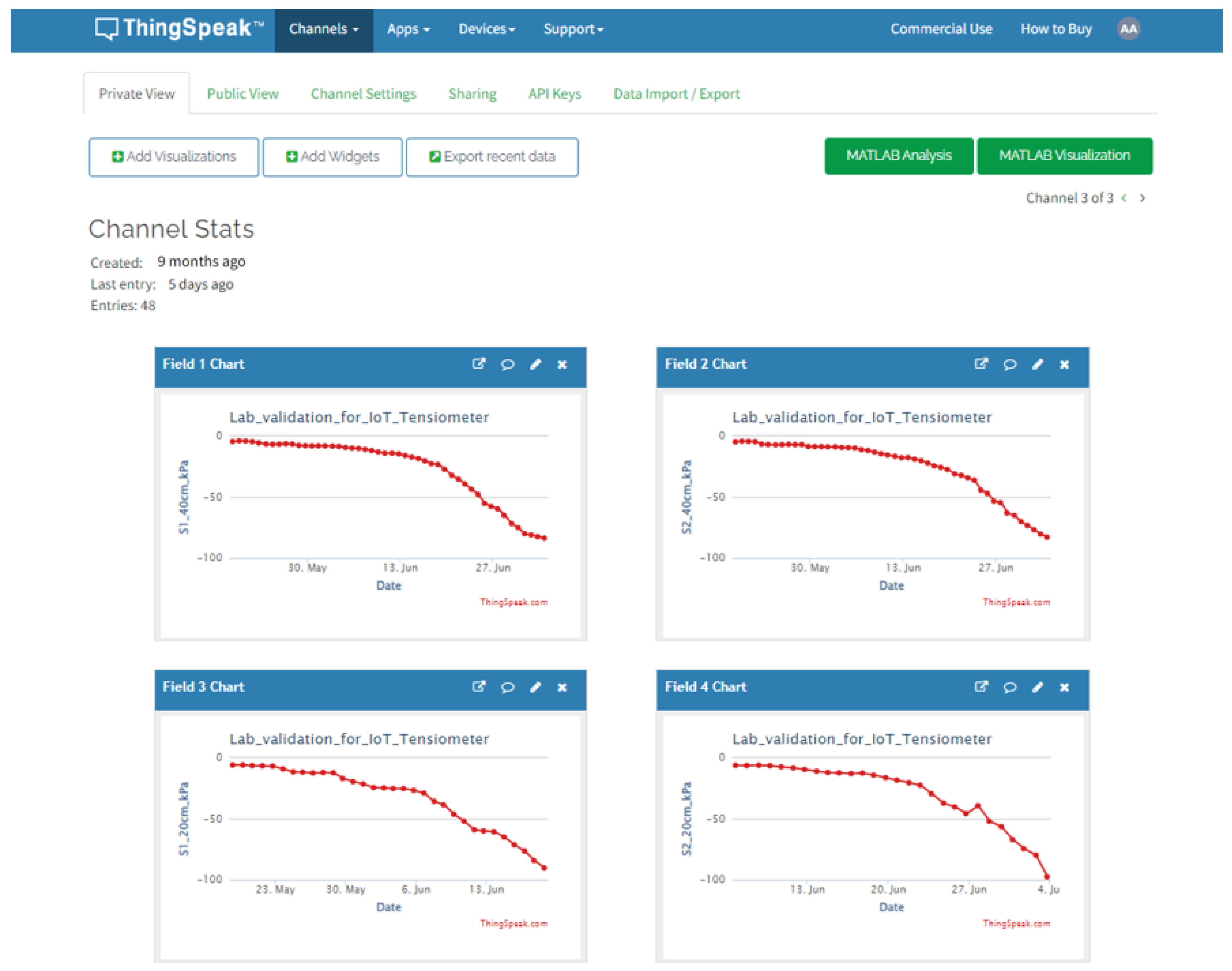The height and width of the screenshot is (971, 1232).
Task: Click Export recent data button
Action: tap(492, 157)
